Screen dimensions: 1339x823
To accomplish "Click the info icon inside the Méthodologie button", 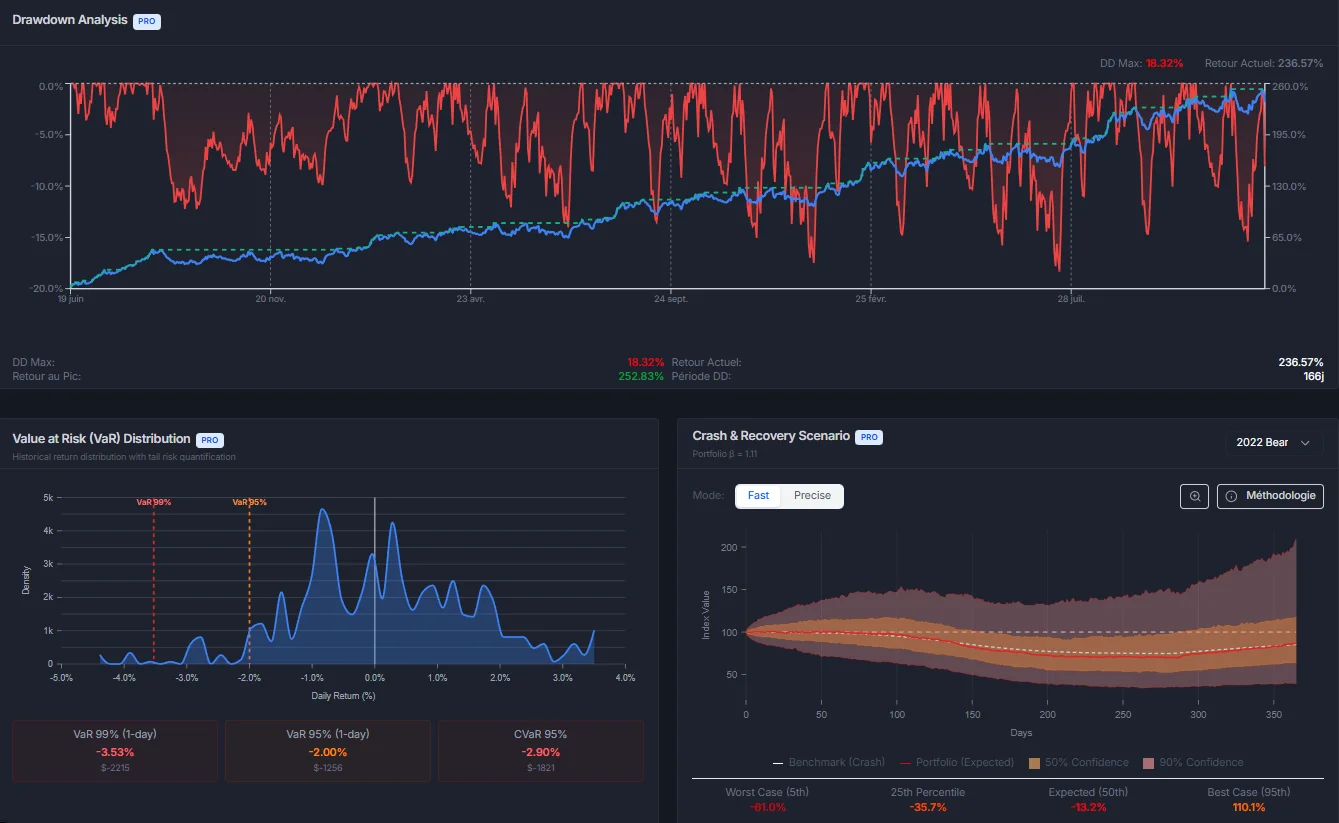I will [x=1229, y=495].
